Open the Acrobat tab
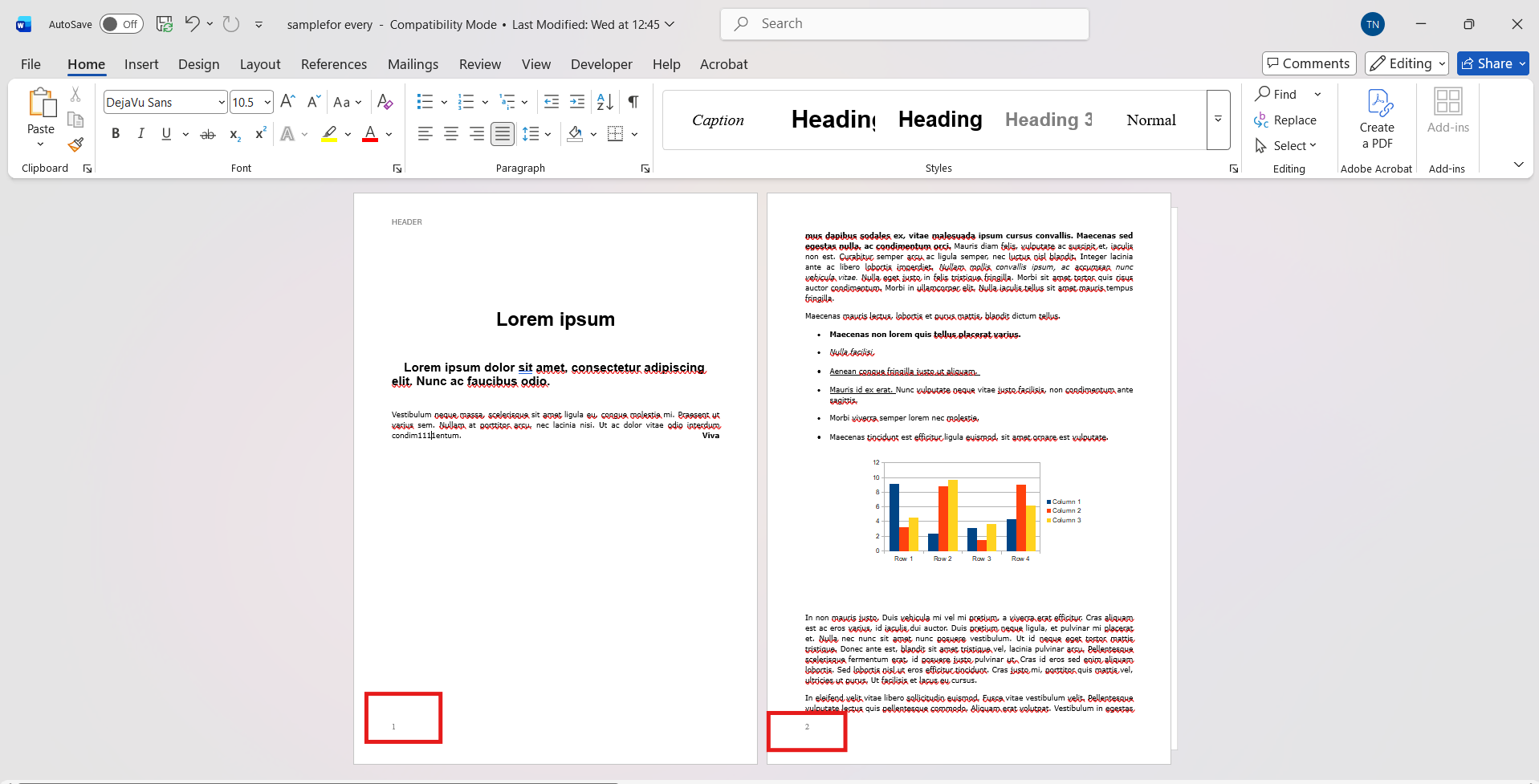 pyautogui.click(x=723, y=64)
